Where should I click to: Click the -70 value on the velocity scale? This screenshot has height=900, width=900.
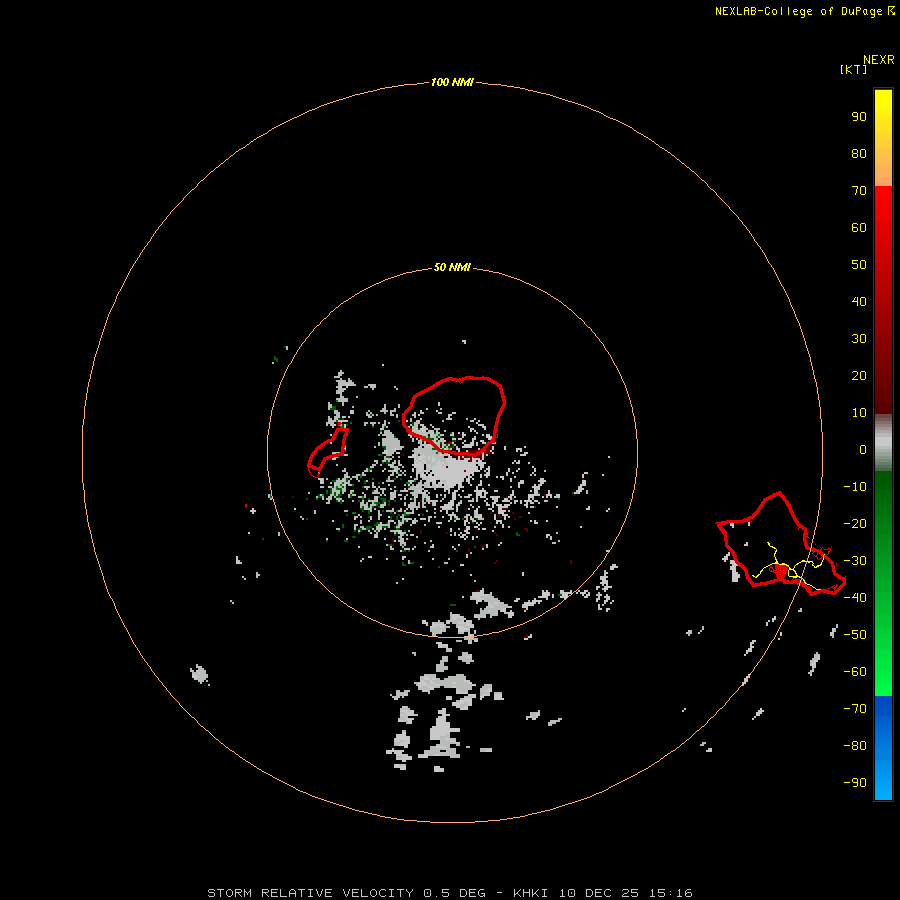pos(855,709)
